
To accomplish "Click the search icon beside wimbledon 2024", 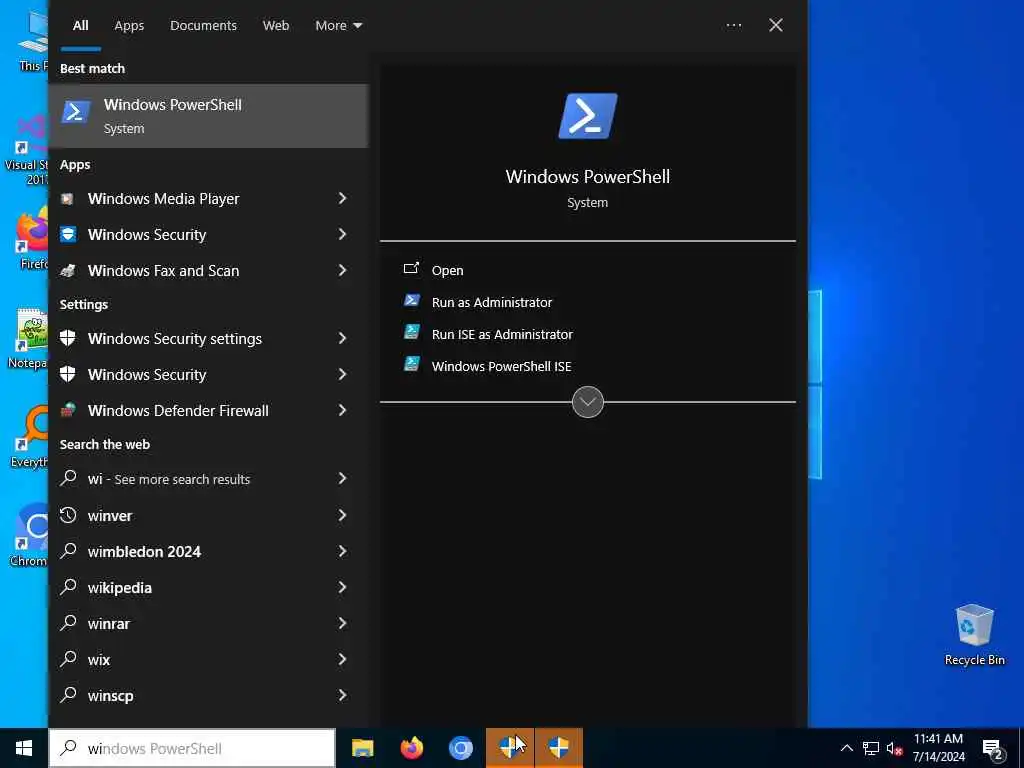I will point(68,551).
